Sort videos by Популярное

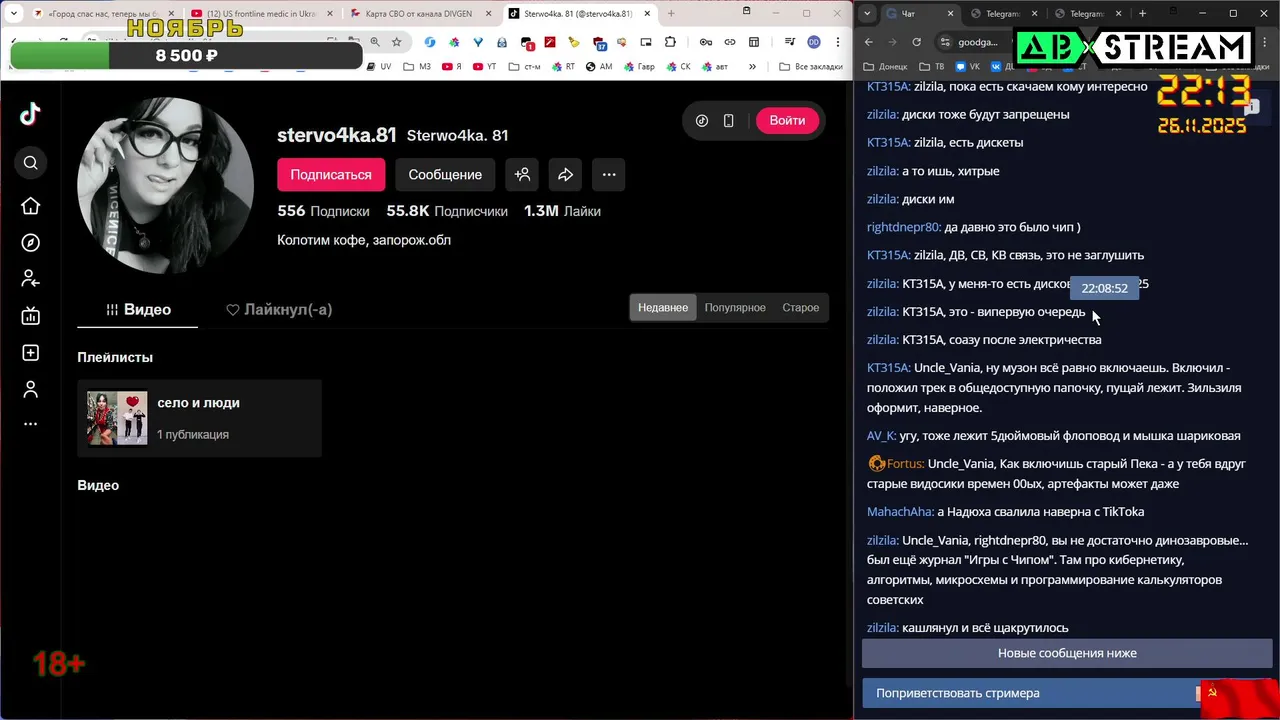735,307
